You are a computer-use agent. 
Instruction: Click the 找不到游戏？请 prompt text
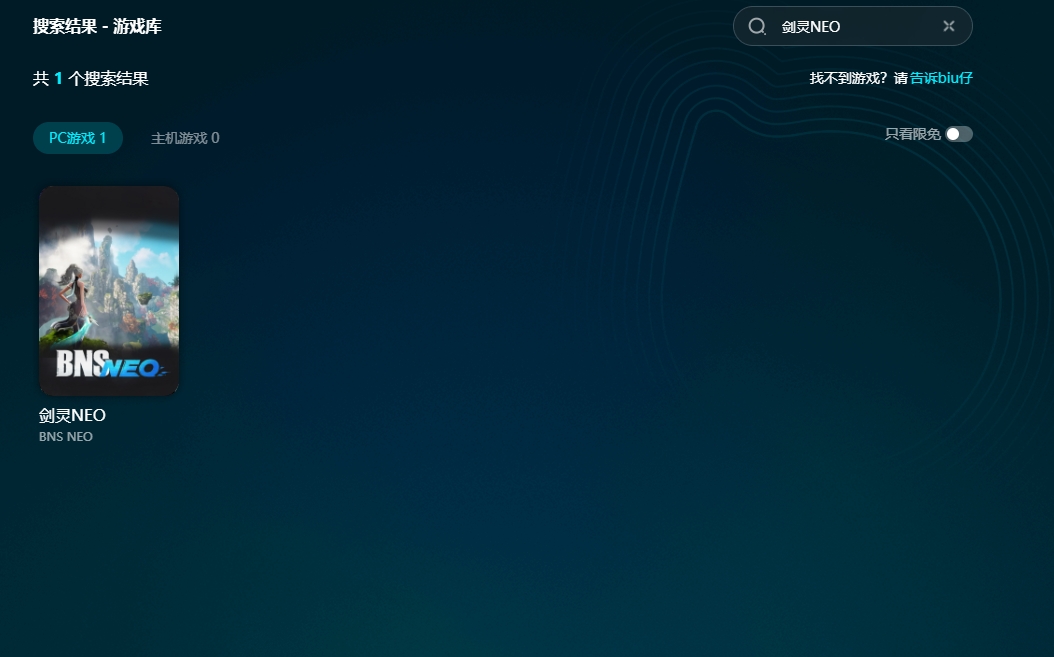tap(858, 78)
